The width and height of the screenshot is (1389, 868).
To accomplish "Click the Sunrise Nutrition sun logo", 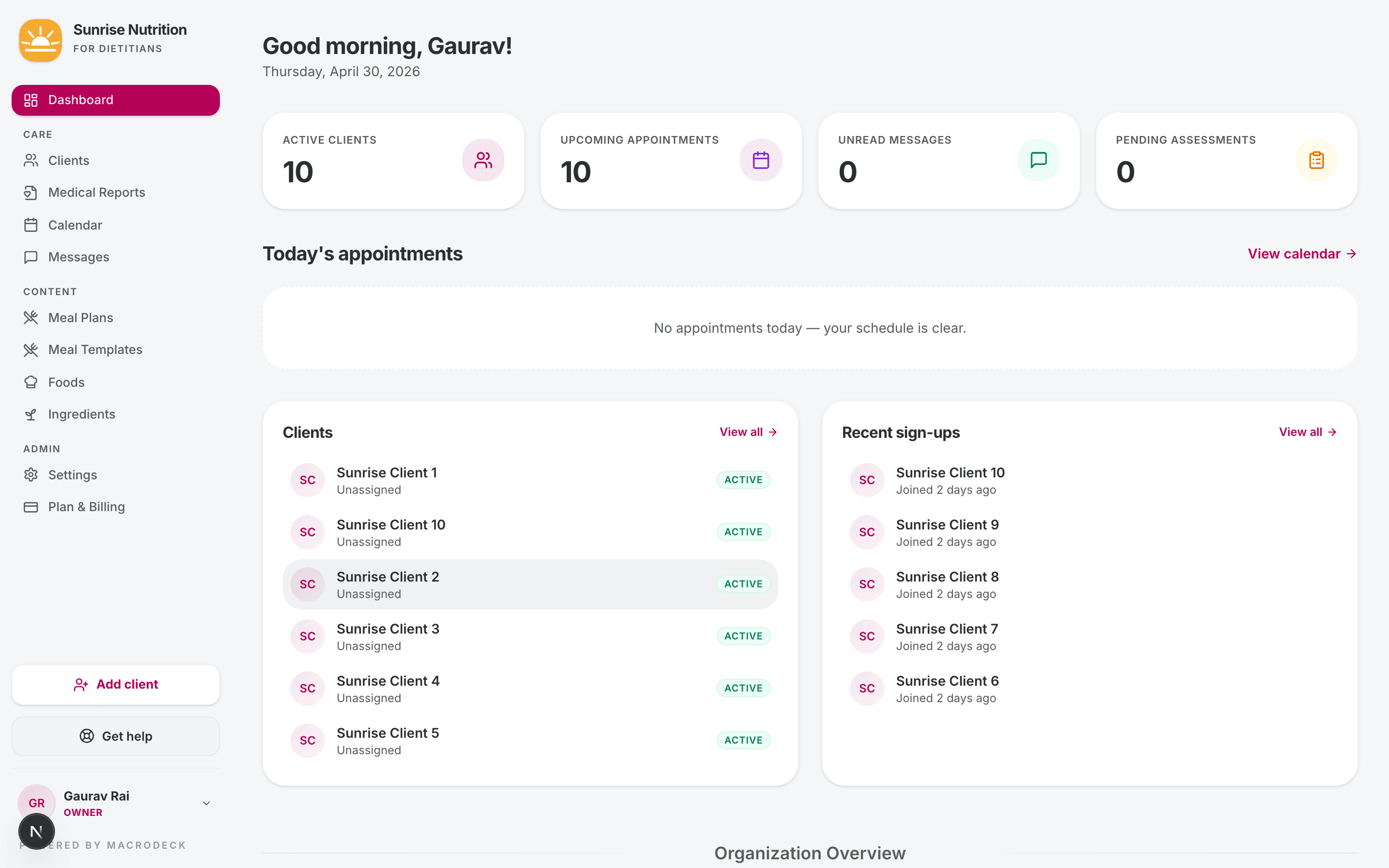I will click(x=40, y=40).
